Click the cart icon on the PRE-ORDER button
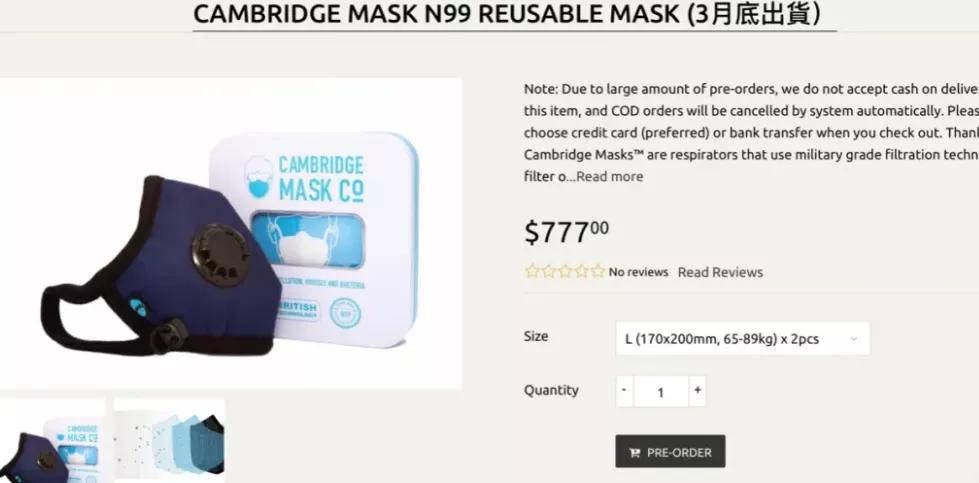The width and height of the screenshot is (979, 483). click(x=634, y=453)
